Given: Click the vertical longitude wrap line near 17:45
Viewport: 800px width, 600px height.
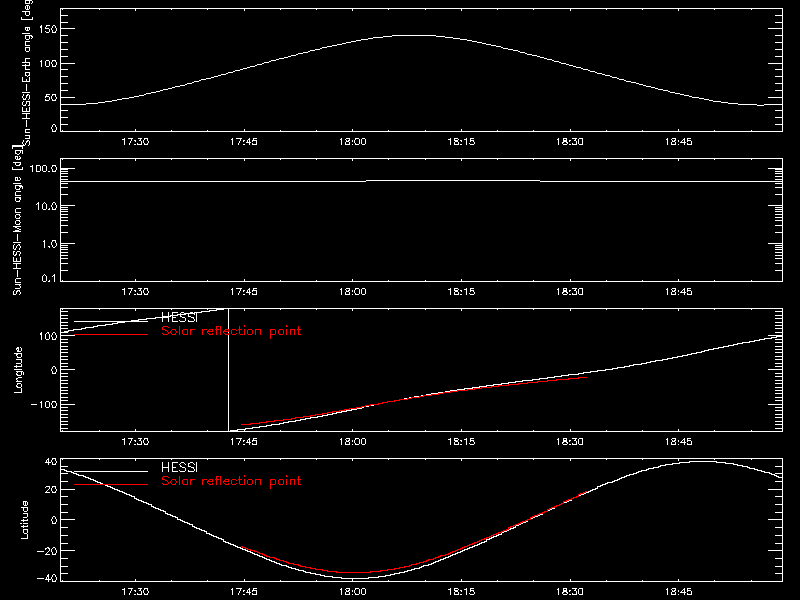Looking at the screenshot, I should pyautogui.click(x=228, y=370).
